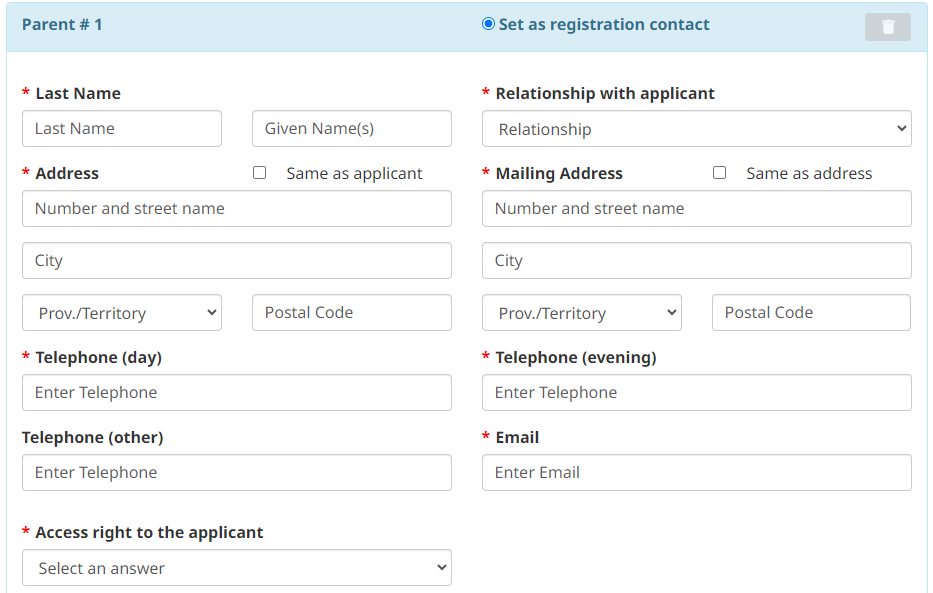The image size is (933, 593).
Task: Focus the Telephone (evening) field
Action: pyautogui.click(x=696, y=393)
